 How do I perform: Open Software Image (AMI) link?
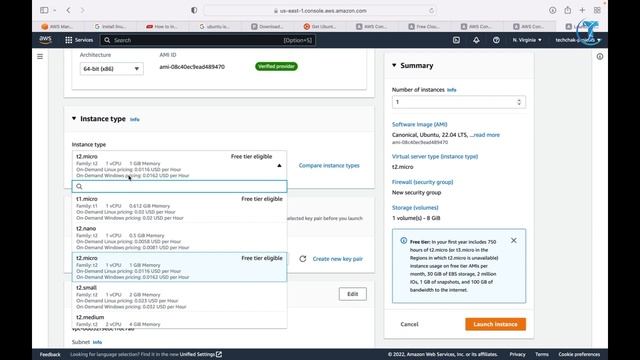pos(420,124)
